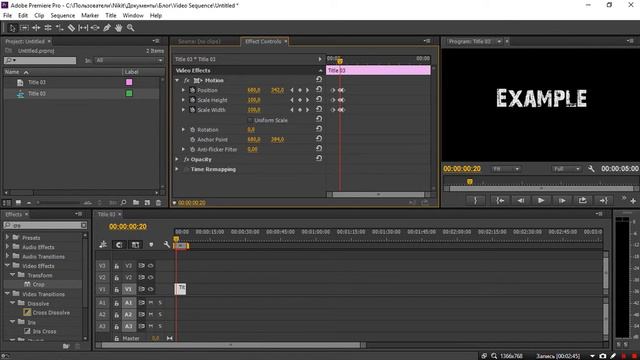This screenshot has width=640, height=360.
Task: Switch to Source (no clips) tab
Action: (x=199, y=42)
